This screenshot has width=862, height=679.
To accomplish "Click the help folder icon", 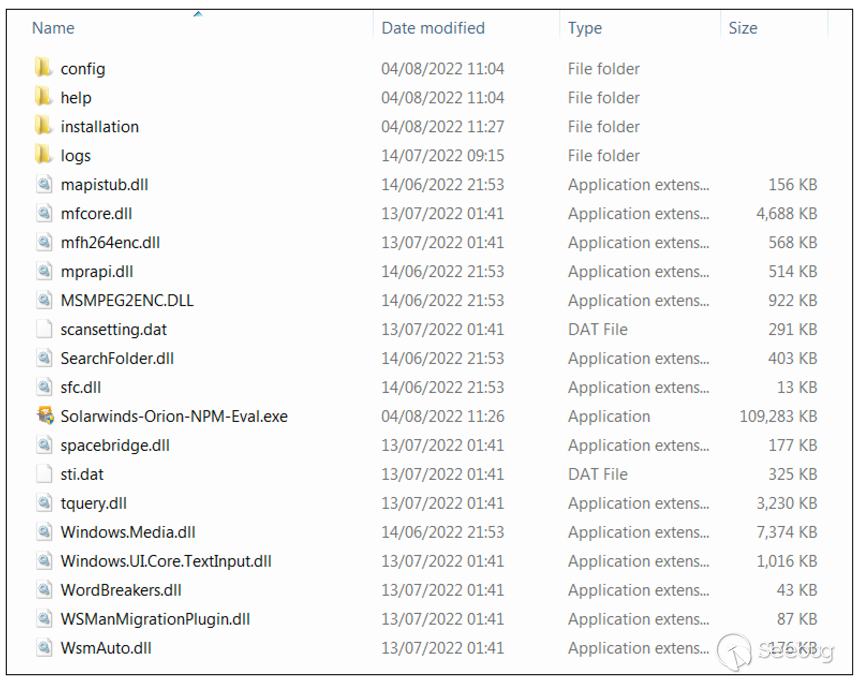I will [43, 97].
